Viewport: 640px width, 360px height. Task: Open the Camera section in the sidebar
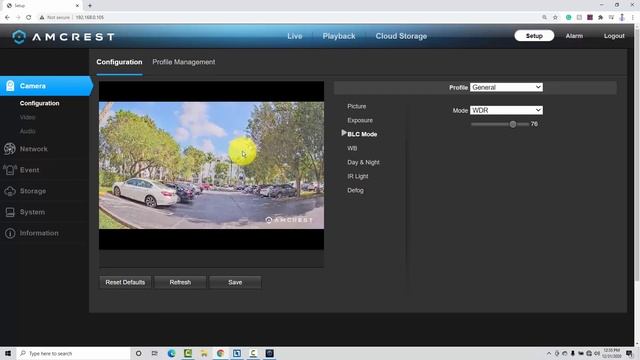[46, 86]
